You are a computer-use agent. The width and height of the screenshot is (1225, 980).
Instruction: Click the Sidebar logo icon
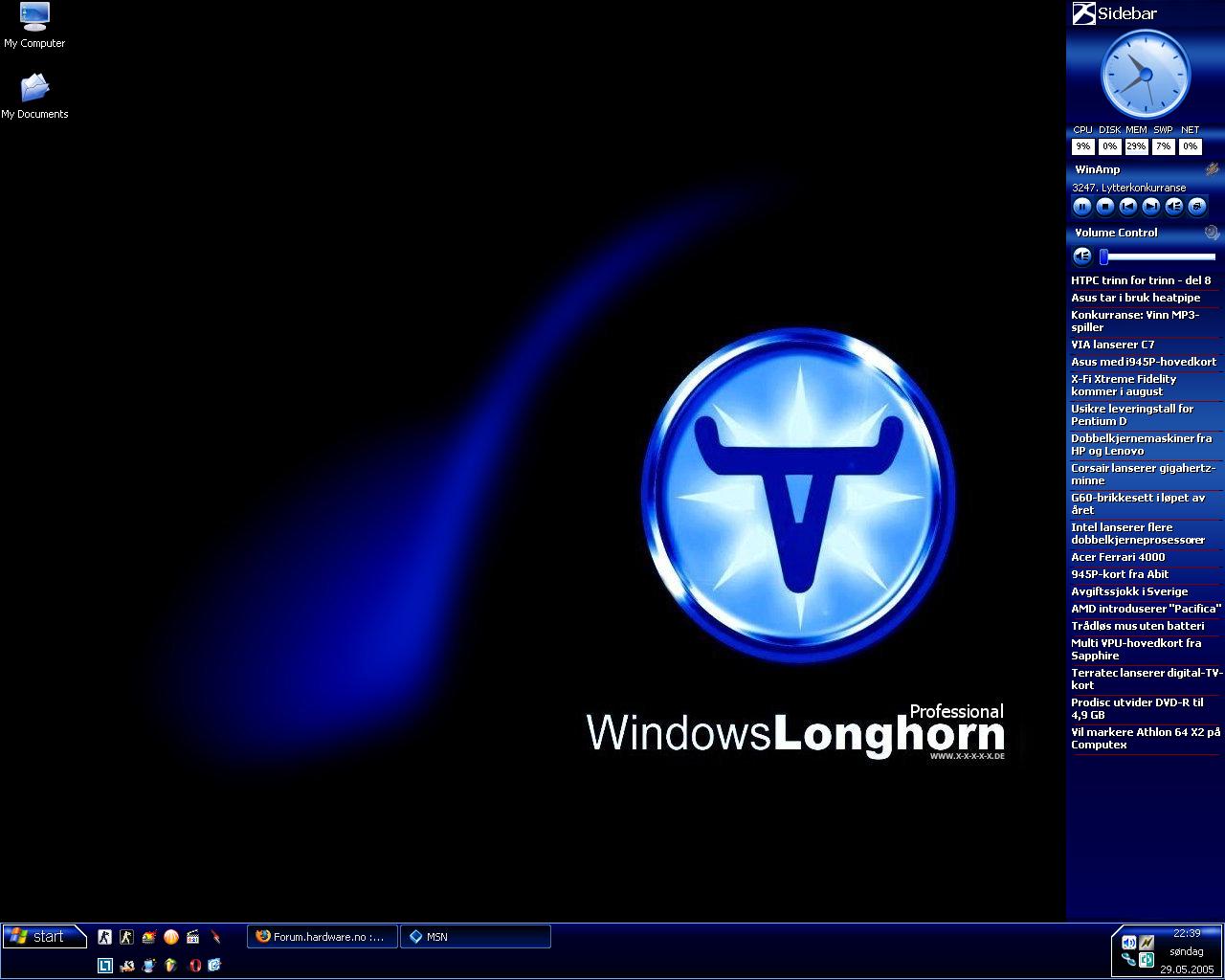tap(1083, 13)
